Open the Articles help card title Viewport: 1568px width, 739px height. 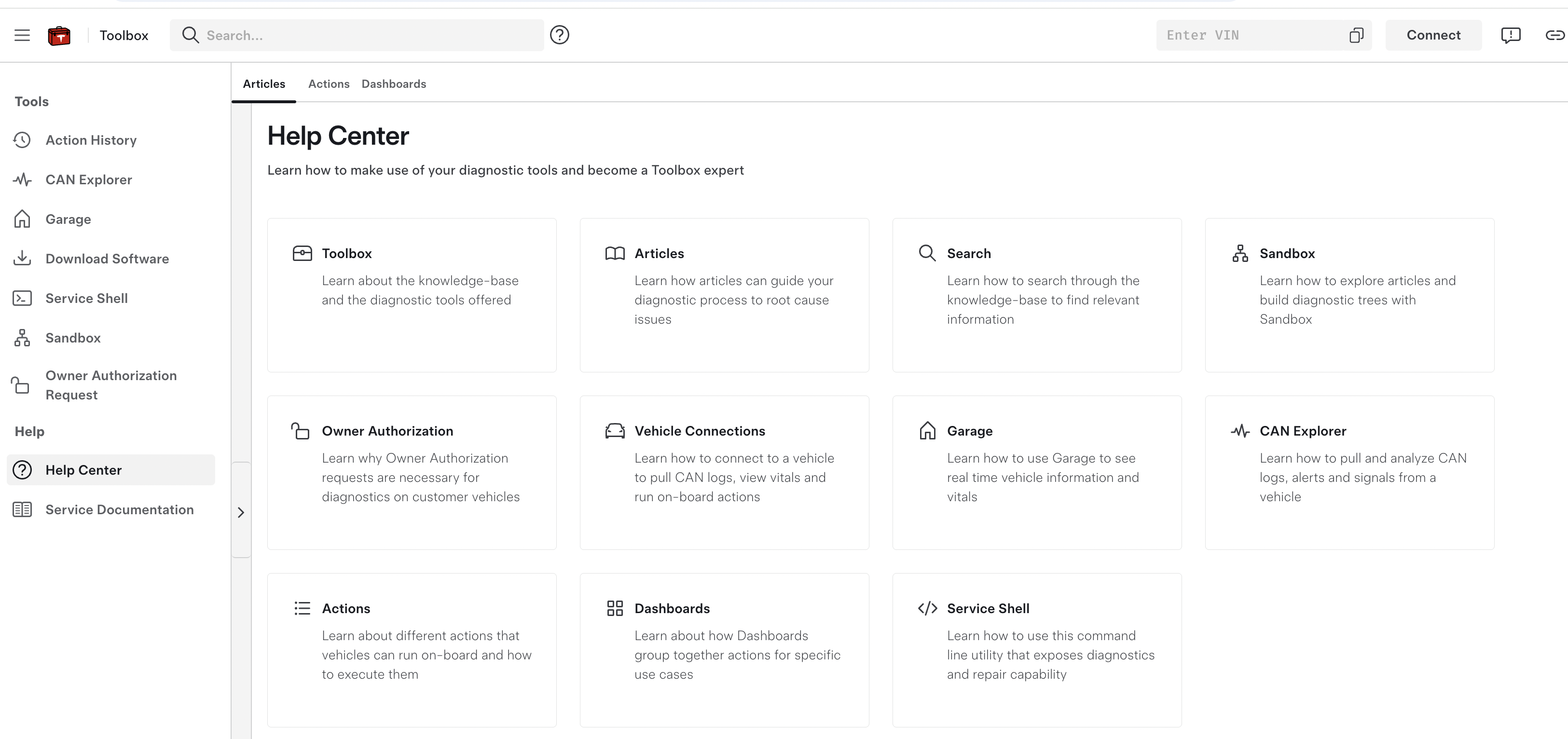659,253
